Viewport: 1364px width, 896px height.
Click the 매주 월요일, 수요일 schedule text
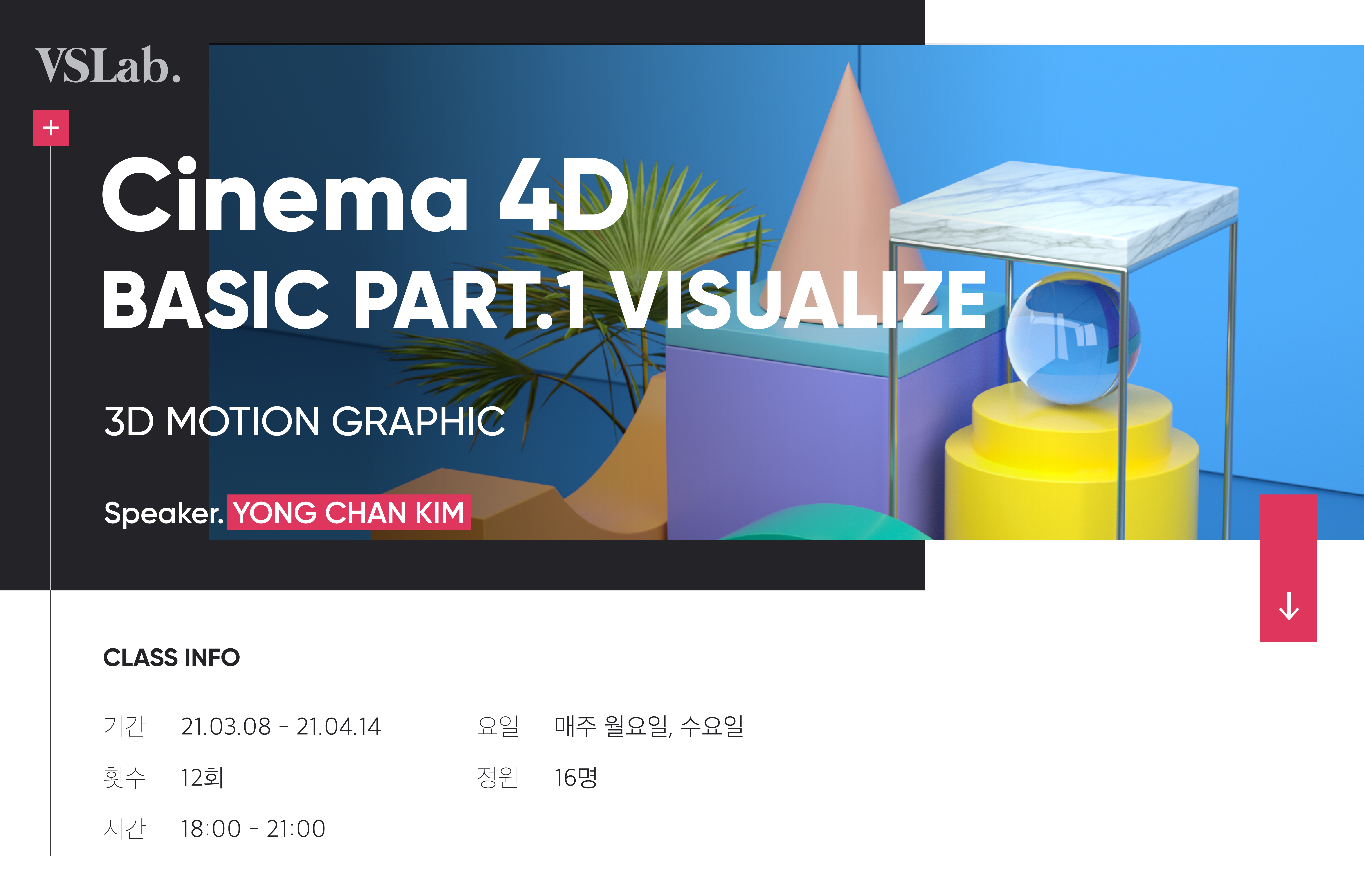(x=649, y=726)
